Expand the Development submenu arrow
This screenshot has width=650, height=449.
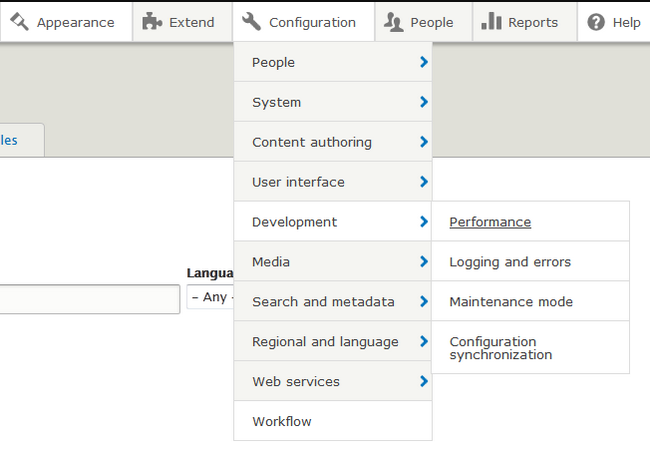(424, 222)
